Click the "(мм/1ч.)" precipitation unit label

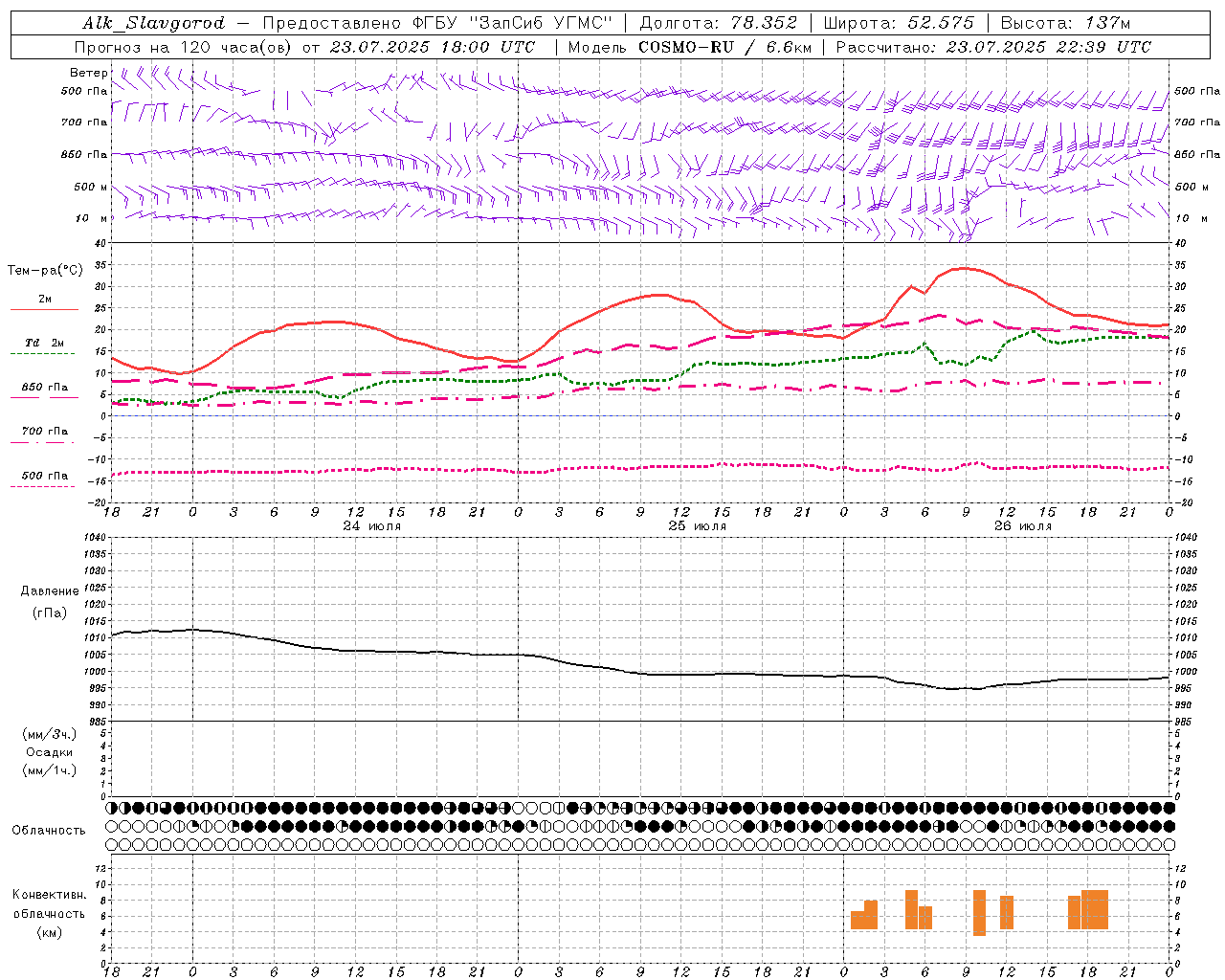point(50,770)
